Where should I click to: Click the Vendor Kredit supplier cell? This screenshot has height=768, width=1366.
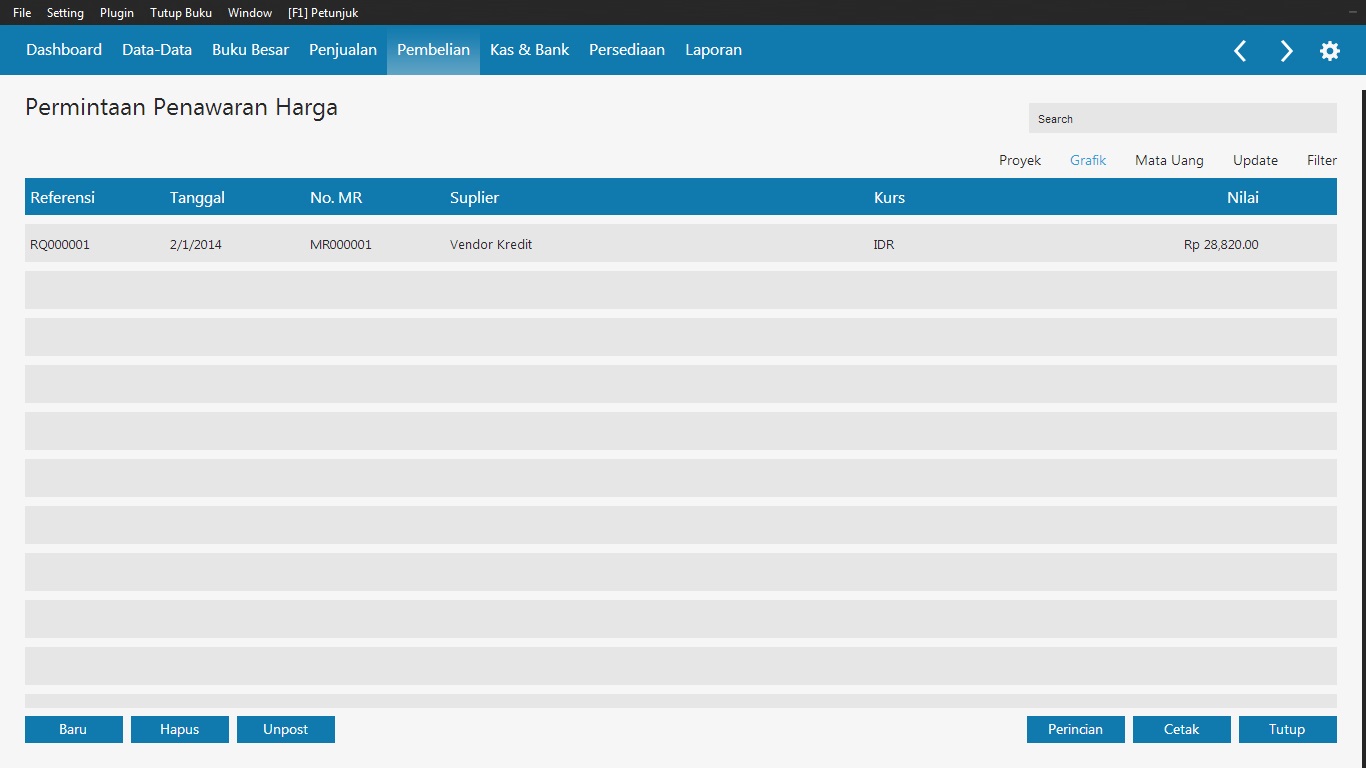coord(491,244)
